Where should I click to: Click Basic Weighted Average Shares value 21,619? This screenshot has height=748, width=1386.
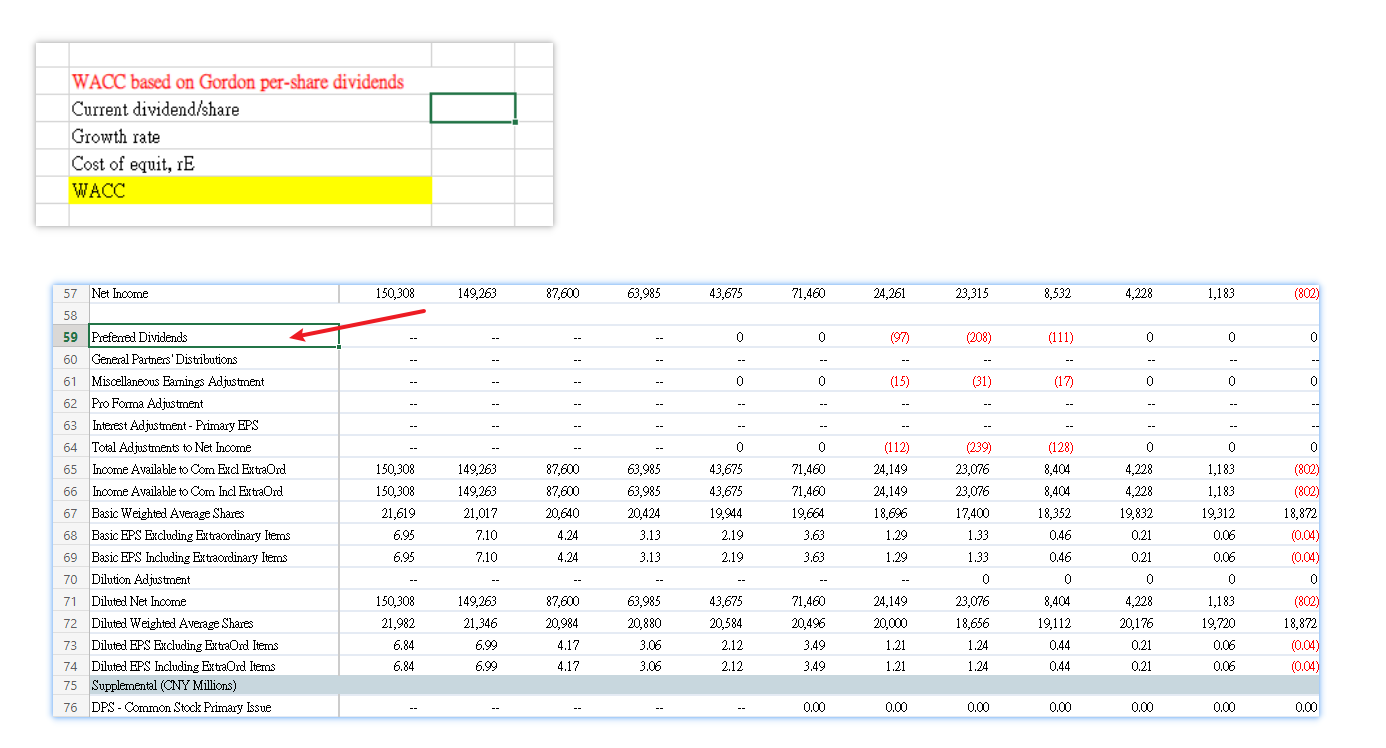397,513
